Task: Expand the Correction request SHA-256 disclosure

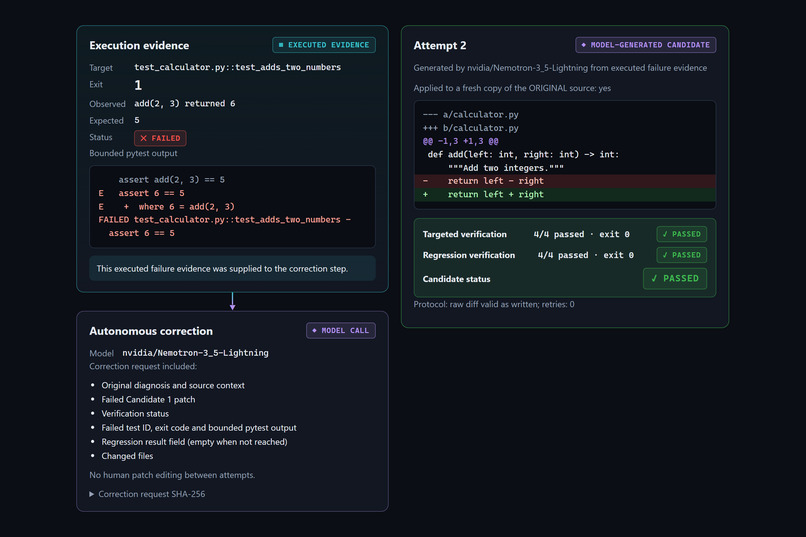Action: tap(148, 494)
